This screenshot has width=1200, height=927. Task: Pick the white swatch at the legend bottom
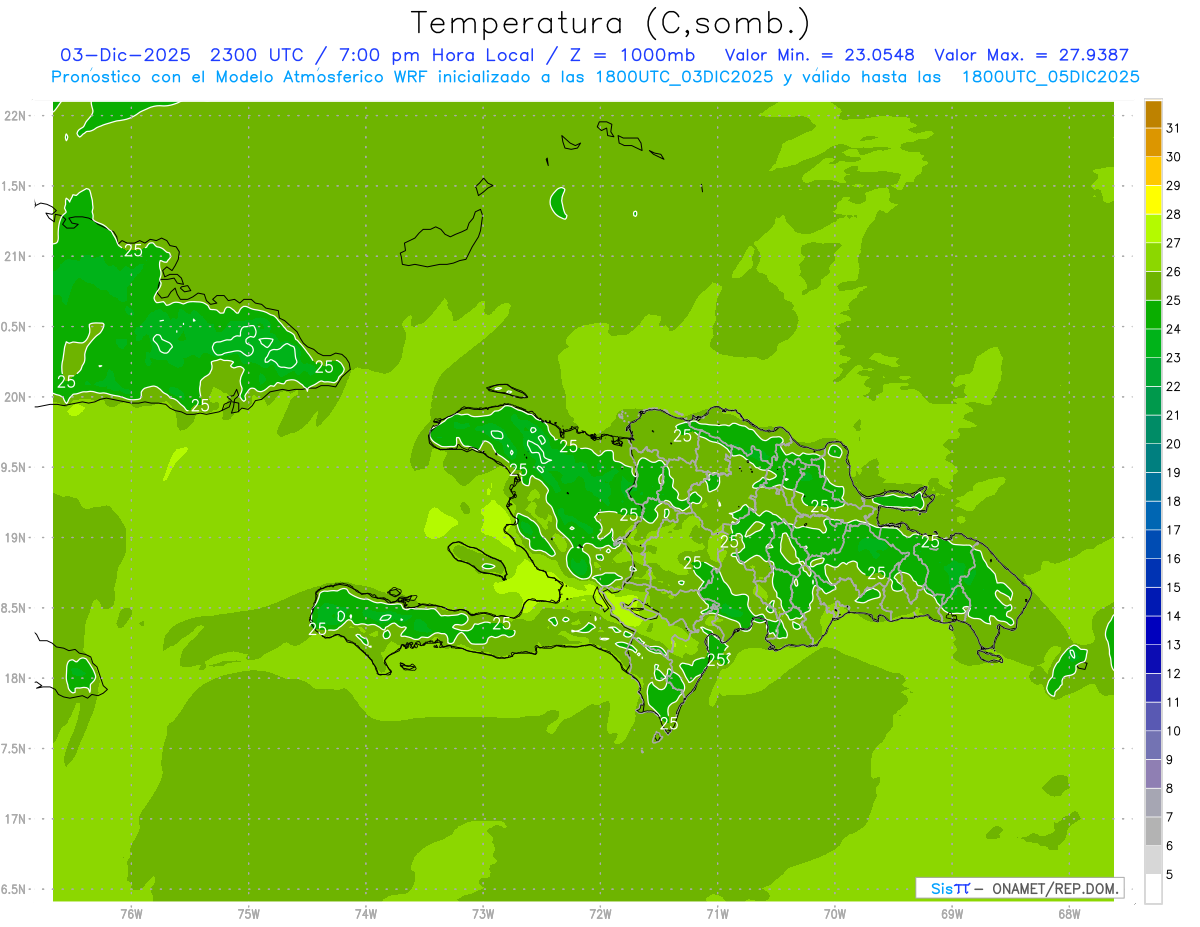click(x=1153, y=889)
